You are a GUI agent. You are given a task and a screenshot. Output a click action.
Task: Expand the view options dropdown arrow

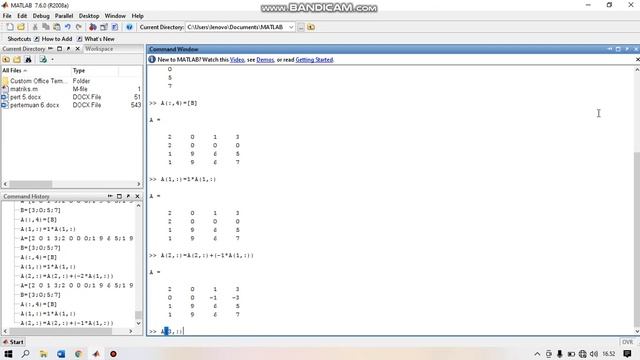(52, 60)
